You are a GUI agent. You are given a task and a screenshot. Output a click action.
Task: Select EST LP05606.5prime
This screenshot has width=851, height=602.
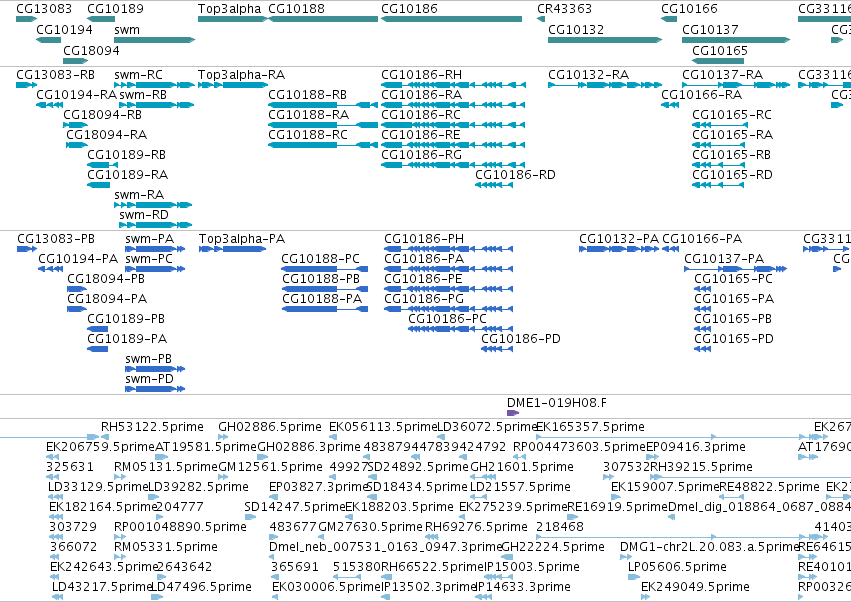(x=677, y=567)
